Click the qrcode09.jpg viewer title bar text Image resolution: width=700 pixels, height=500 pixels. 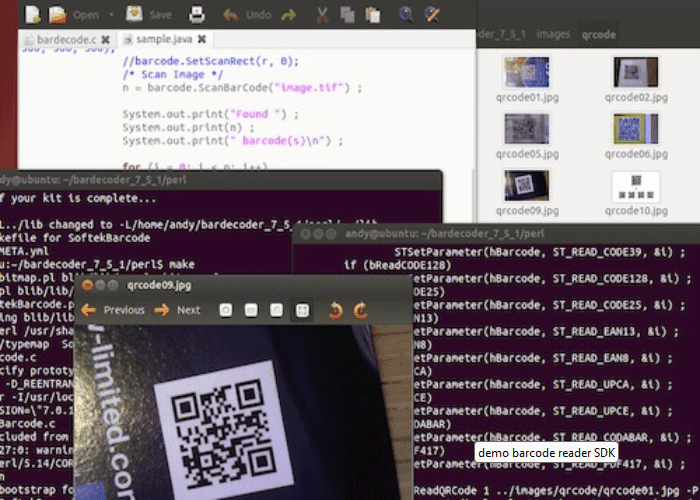click(159, 285)
